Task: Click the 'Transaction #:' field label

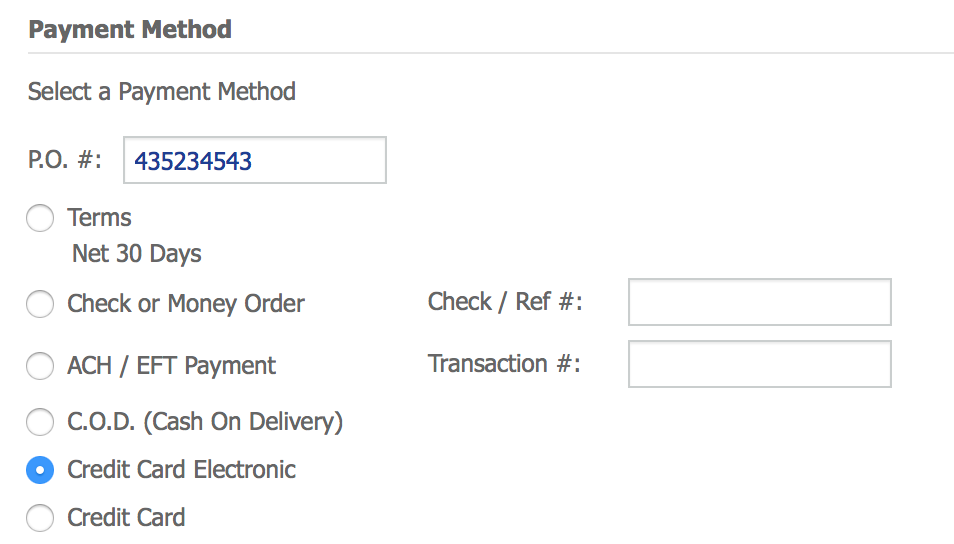Action: coord(504,364)
